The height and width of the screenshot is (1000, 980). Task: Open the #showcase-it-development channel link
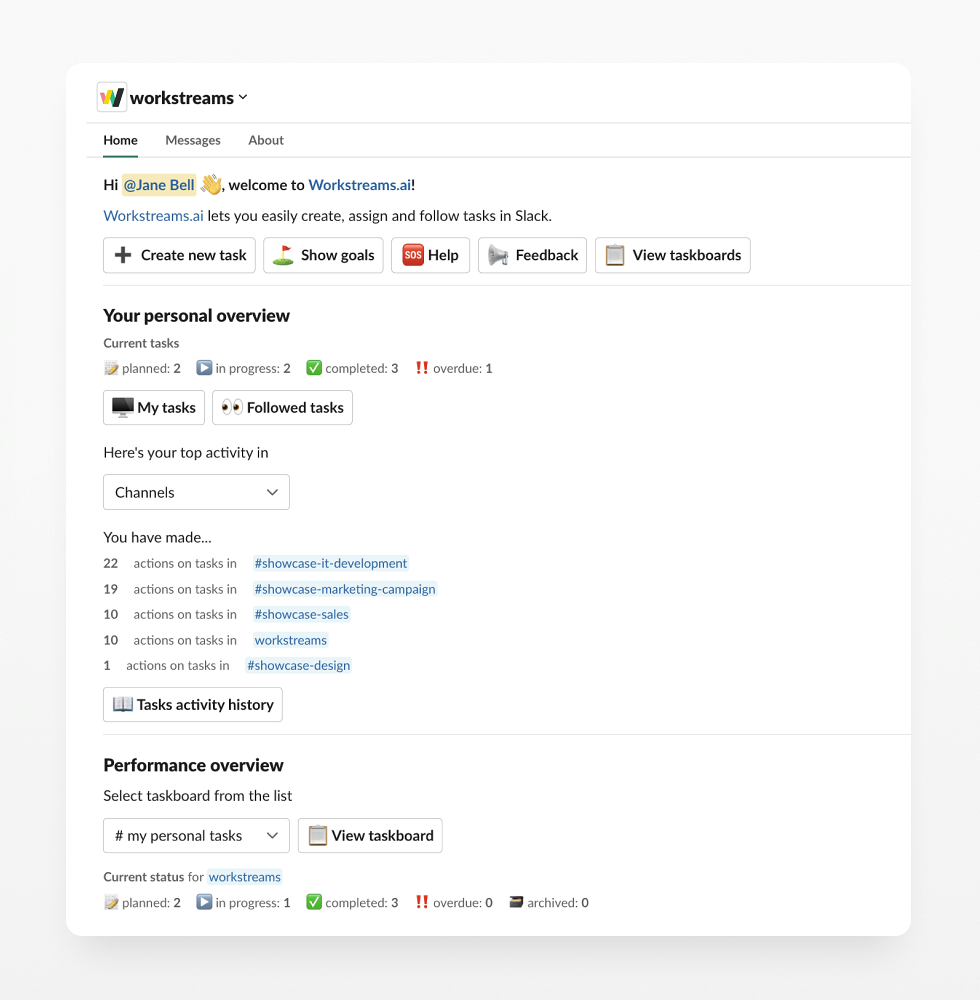point(331,563)
